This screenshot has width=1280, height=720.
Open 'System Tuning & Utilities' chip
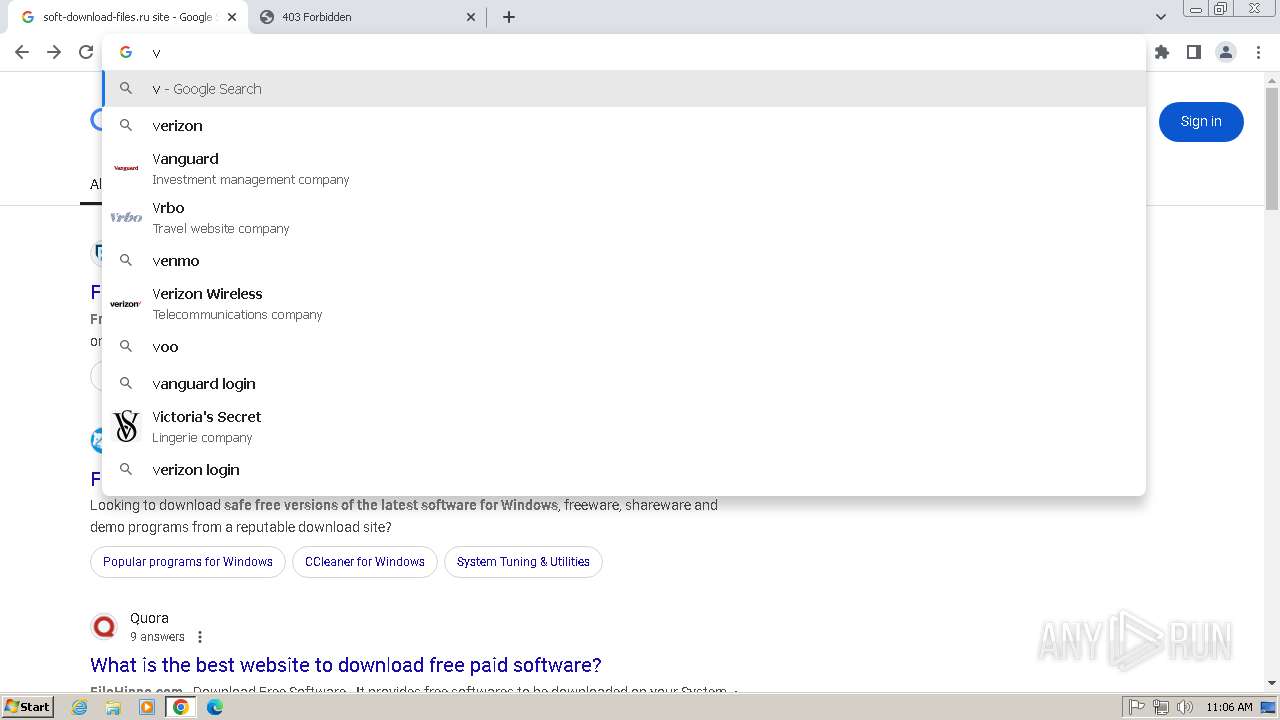coord(523,562)
